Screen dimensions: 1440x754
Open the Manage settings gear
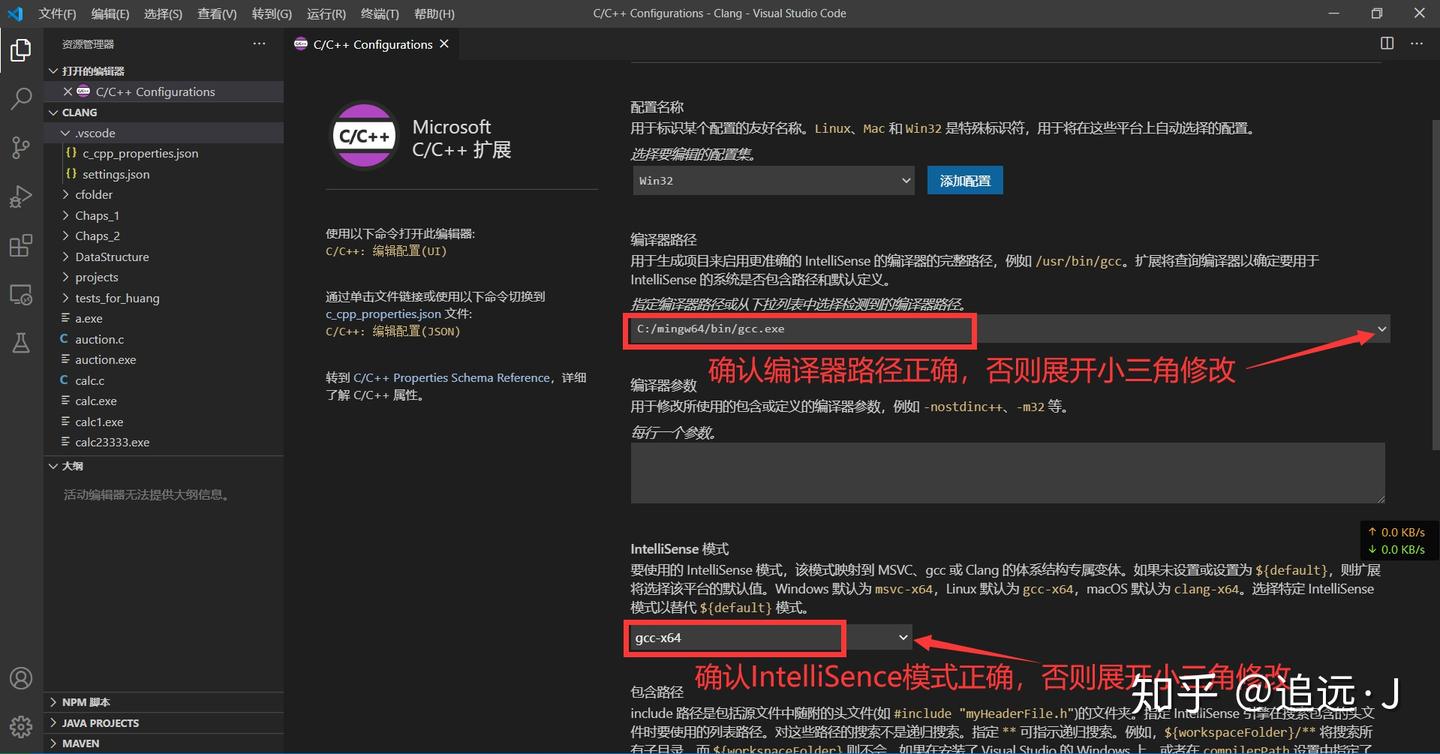(x=20, y=726)
